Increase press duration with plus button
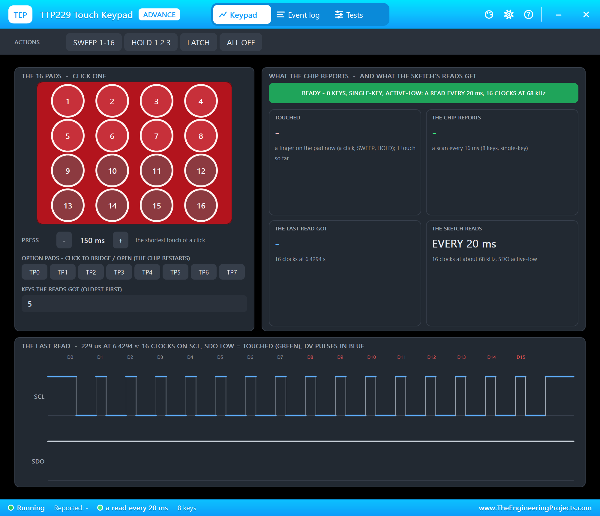 click(120, 240)
